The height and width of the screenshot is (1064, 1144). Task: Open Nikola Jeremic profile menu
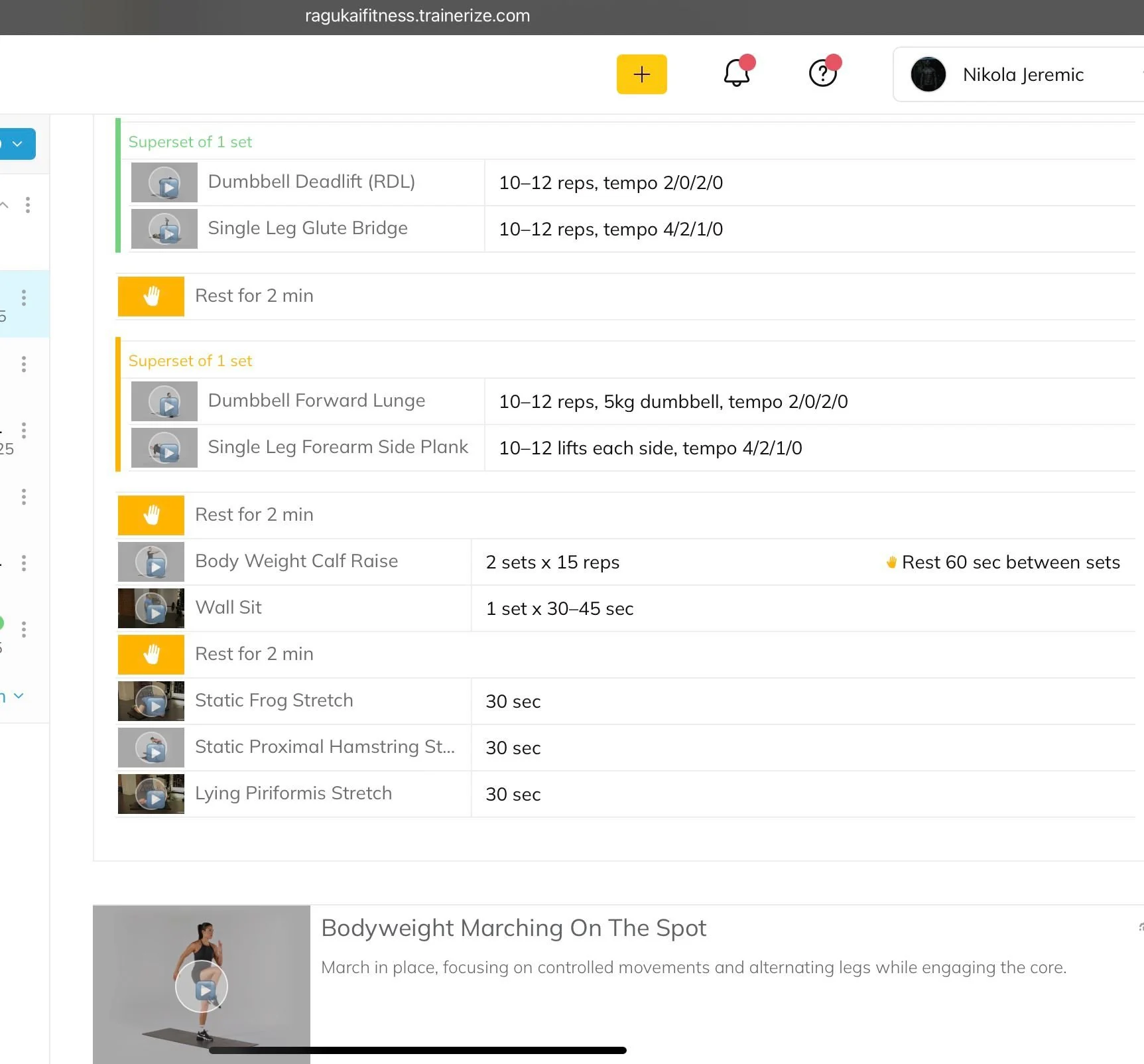(x=1018, y=74)
